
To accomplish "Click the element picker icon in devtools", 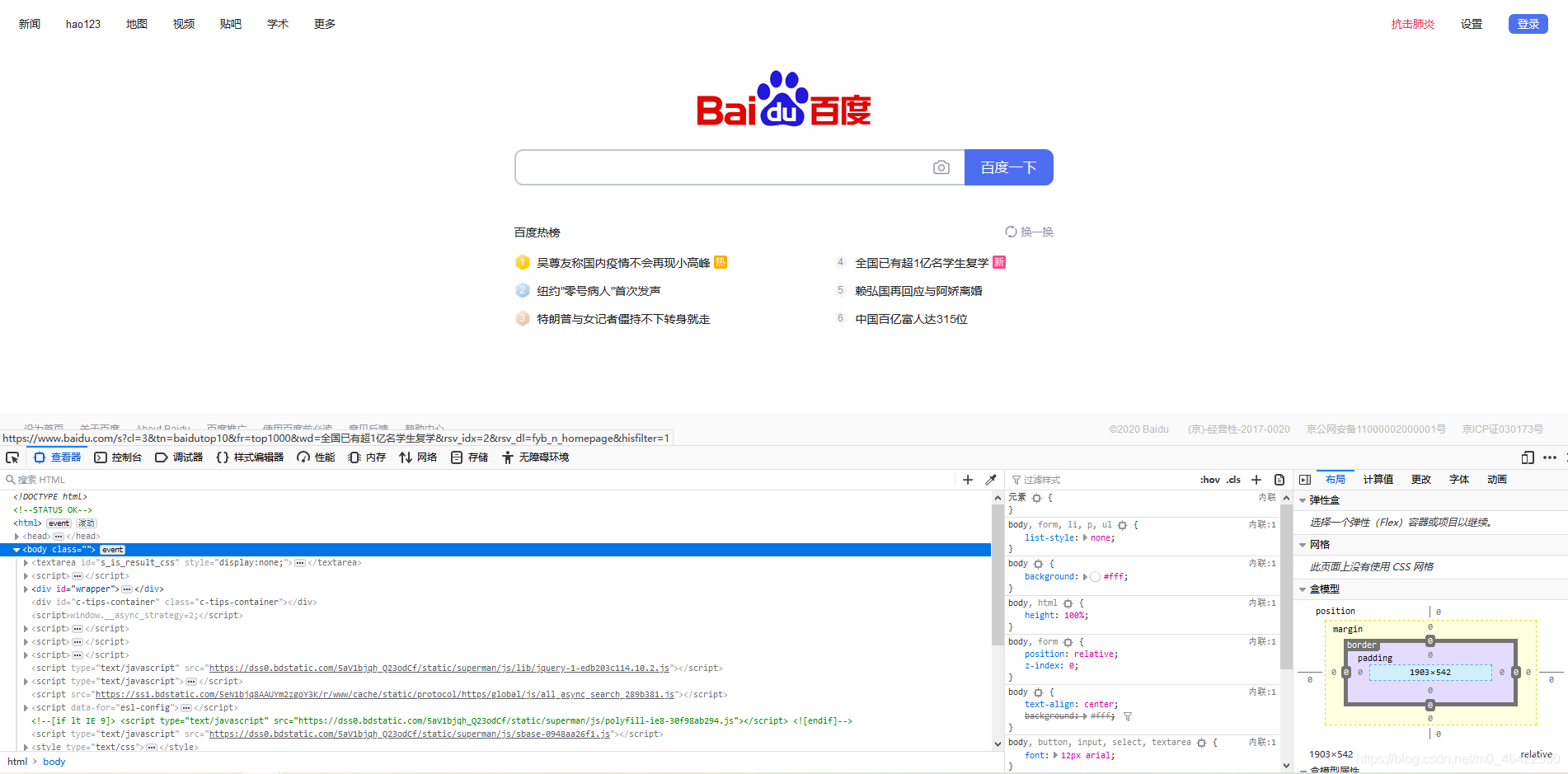I will tap(12, 457).
